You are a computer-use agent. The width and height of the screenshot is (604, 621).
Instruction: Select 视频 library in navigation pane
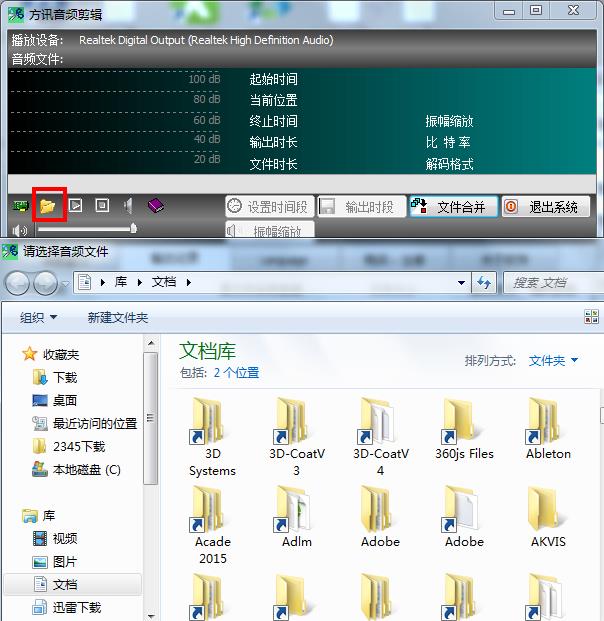click(64, 538)
